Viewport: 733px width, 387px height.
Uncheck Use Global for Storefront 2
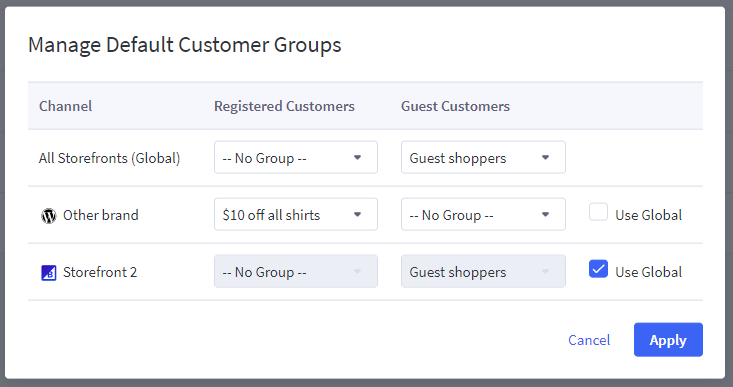(598, 269)
